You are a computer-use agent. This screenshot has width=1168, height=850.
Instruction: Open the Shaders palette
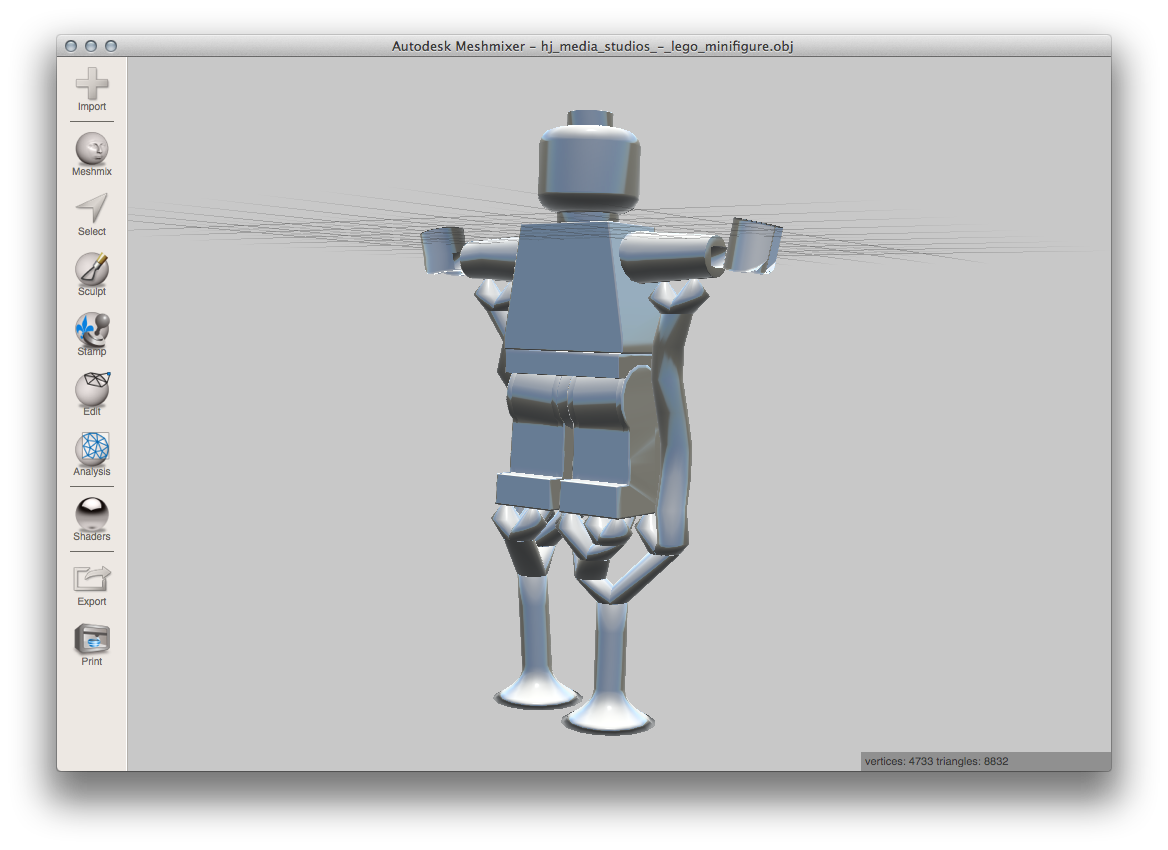pyautogui.click(x=91, y=515)
